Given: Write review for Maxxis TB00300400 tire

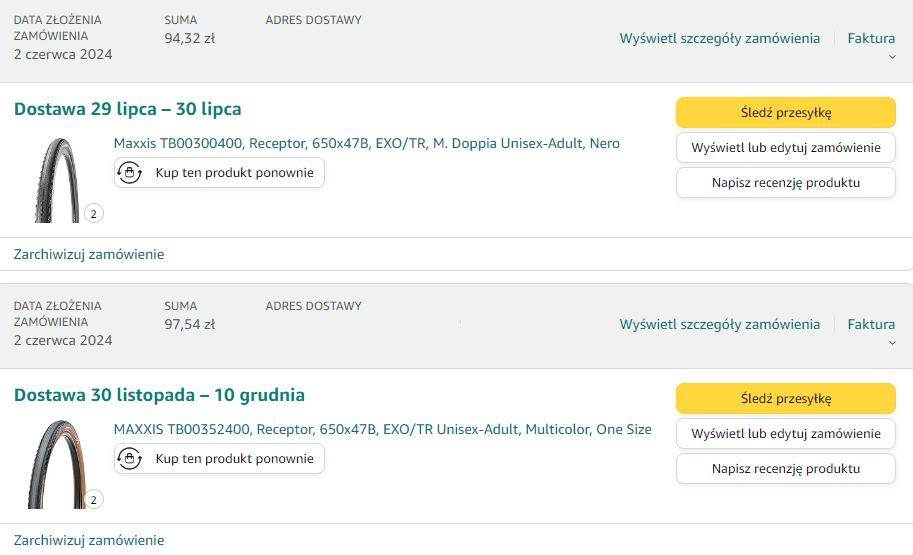Looking at the screenshot, I should [785, 183].
